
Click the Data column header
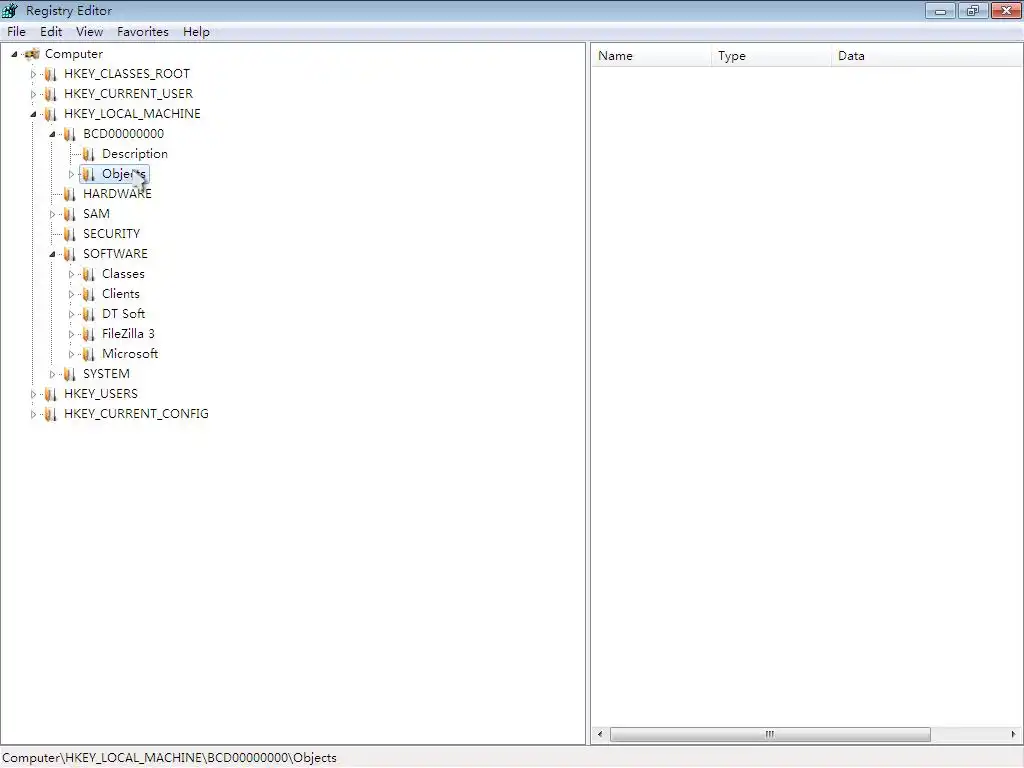(x=927, y=56)
